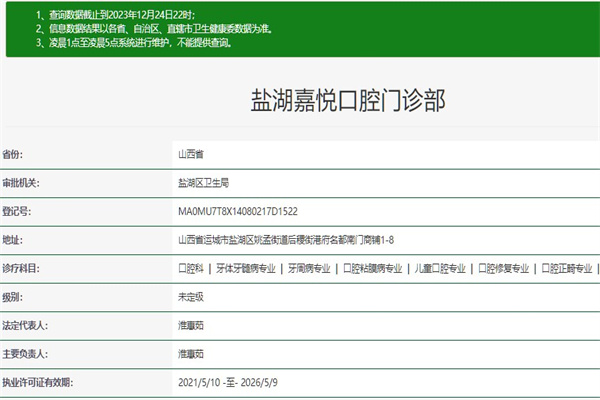Click 口腔科 in the 诊疗科目 row
The height and width of the screenshot is (400, 600).
tap(191, 268)
